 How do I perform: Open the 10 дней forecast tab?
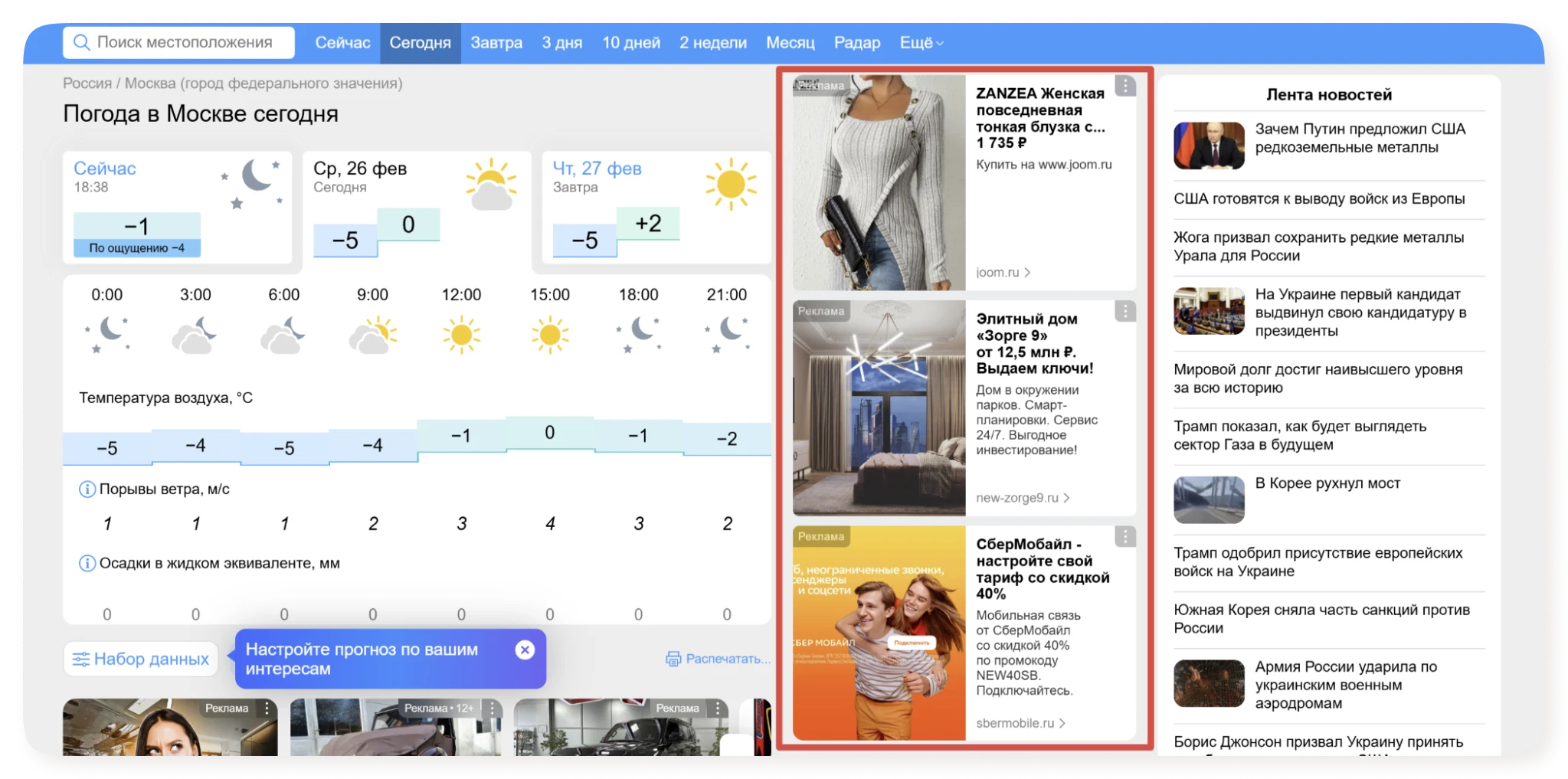point(631,43)
